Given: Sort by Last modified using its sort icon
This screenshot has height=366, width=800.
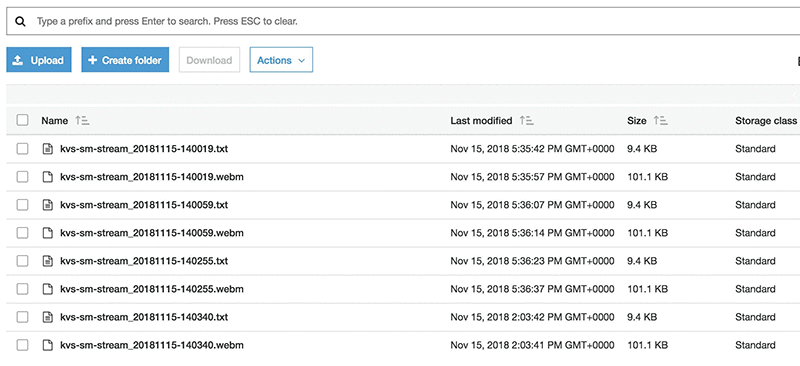Looking at the screenshot, I should tap(527, 121).
